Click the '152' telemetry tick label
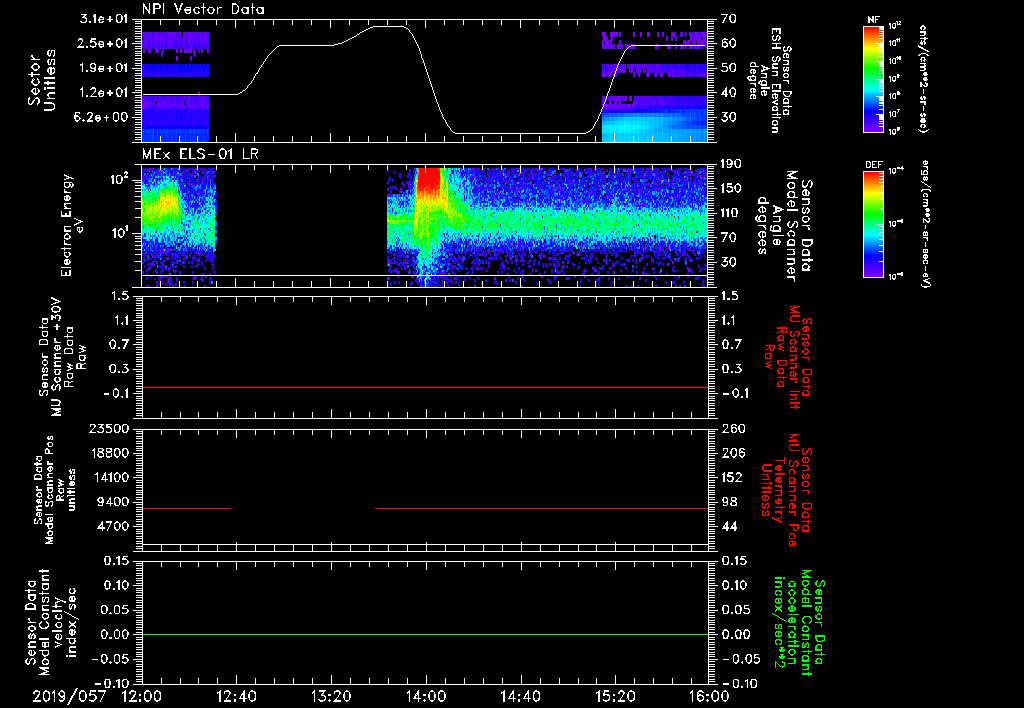Image resolution: width=1024 pixels, height=708 pixels. coord(733,477)
